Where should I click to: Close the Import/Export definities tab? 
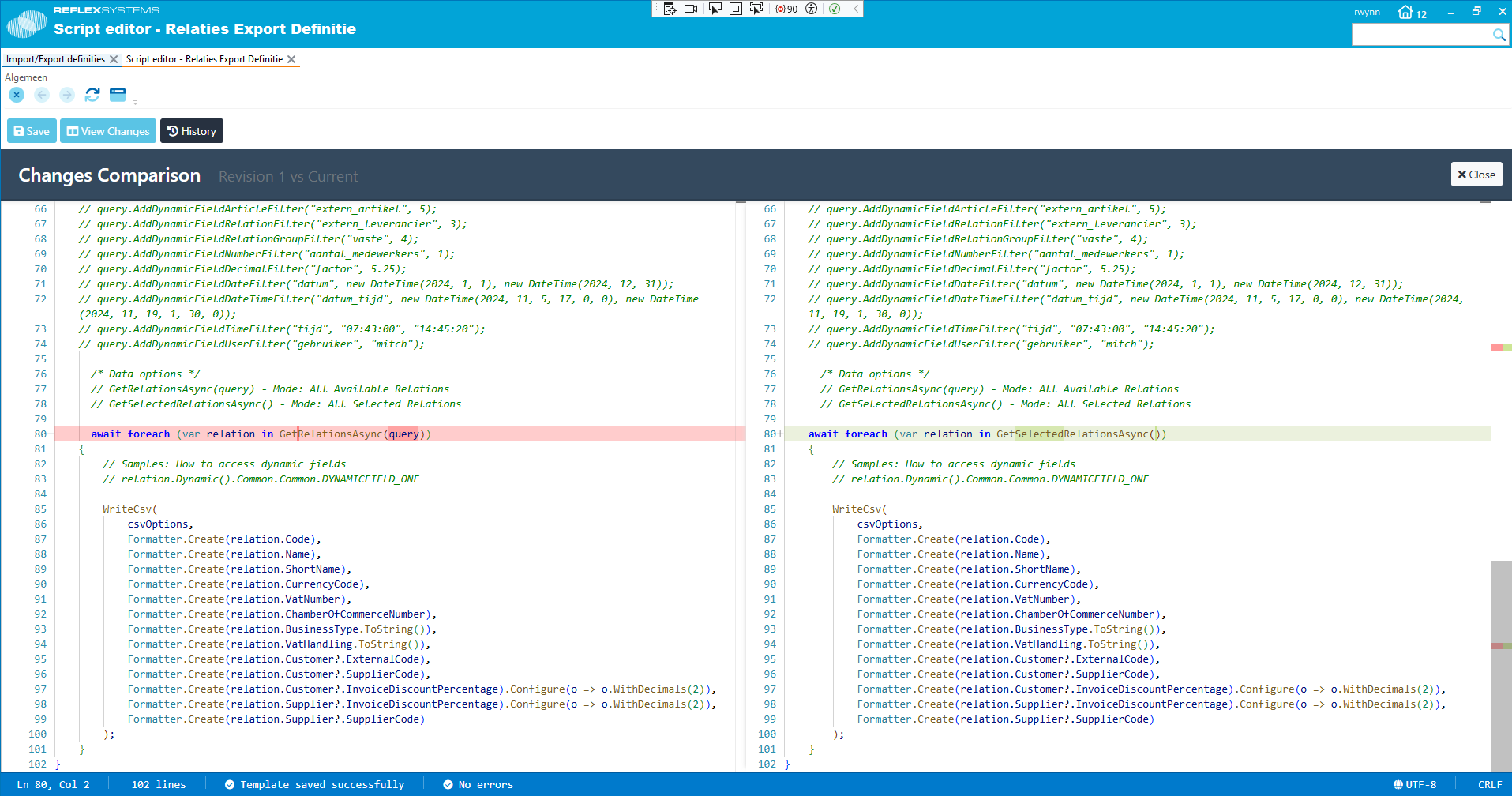[114, 59]
